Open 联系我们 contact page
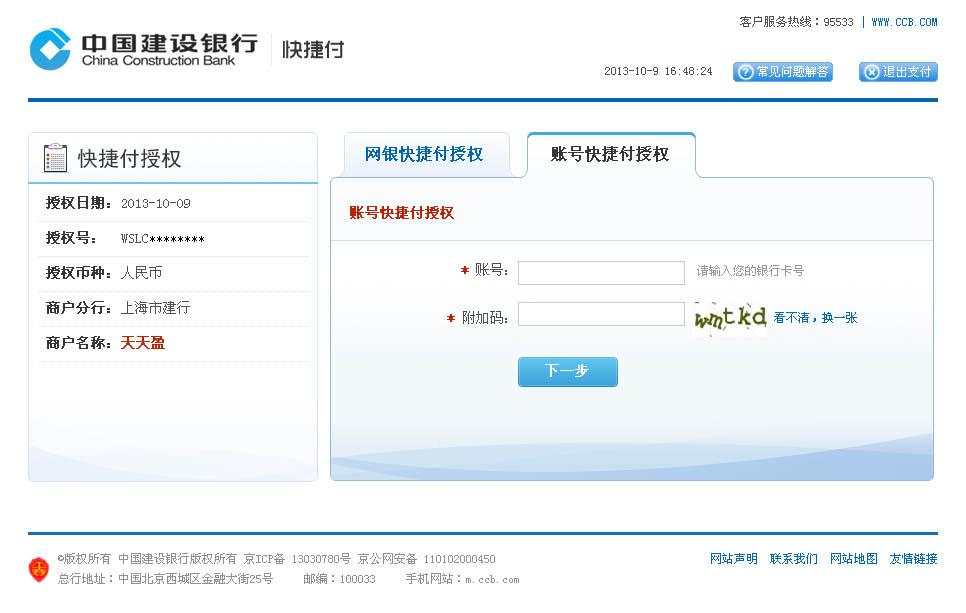 point(793,559)
